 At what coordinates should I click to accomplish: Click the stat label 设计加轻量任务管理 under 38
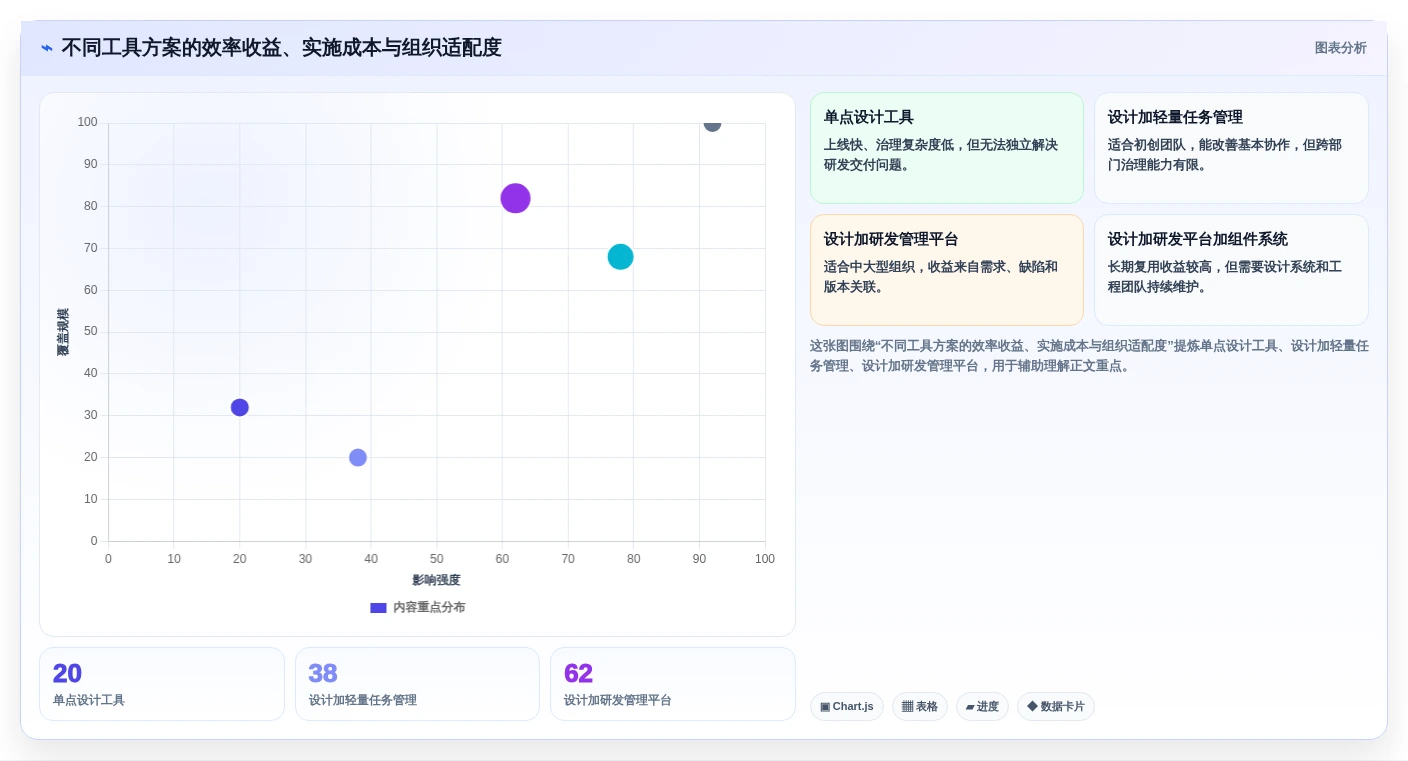click(363, 701)
